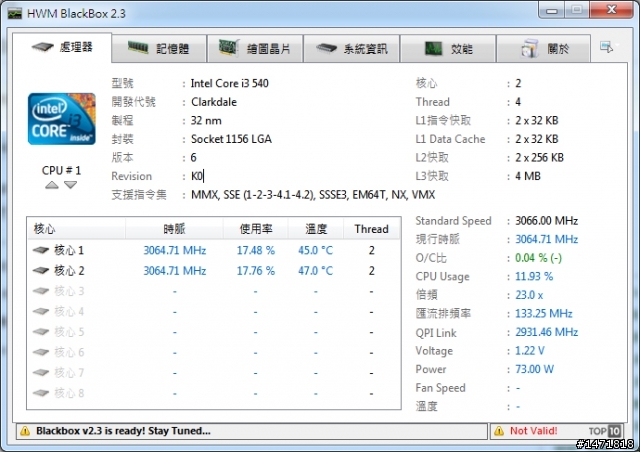This screenshot has height=452, width=640.
Task: Click the 32 nm process value
Action: pos(206,120)
